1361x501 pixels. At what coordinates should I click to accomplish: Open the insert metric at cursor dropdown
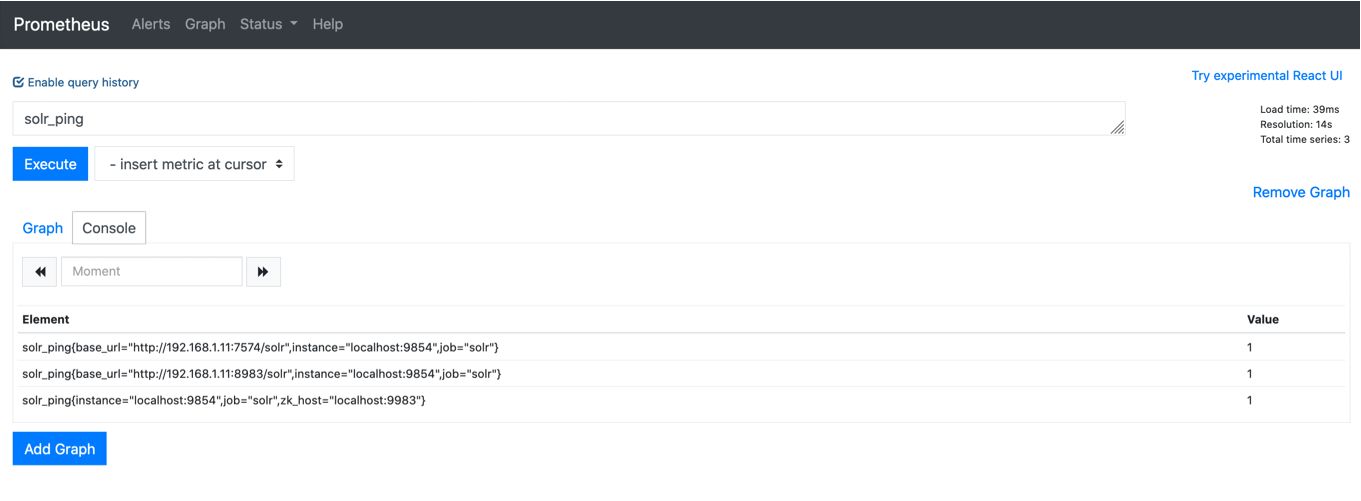tap(194, 165)
